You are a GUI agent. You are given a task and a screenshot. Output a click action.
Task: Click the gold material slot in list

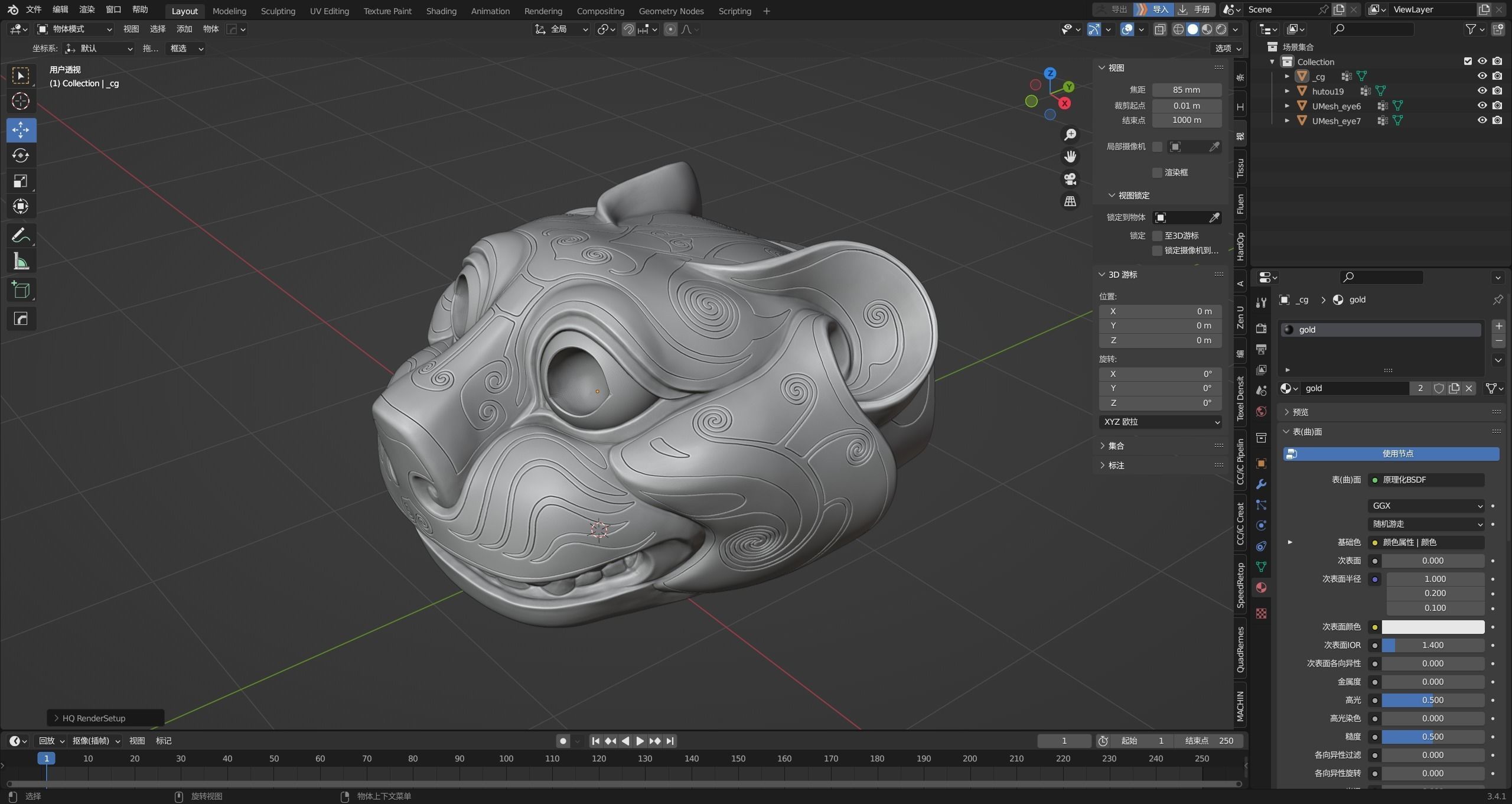[x=1380, y=330]
